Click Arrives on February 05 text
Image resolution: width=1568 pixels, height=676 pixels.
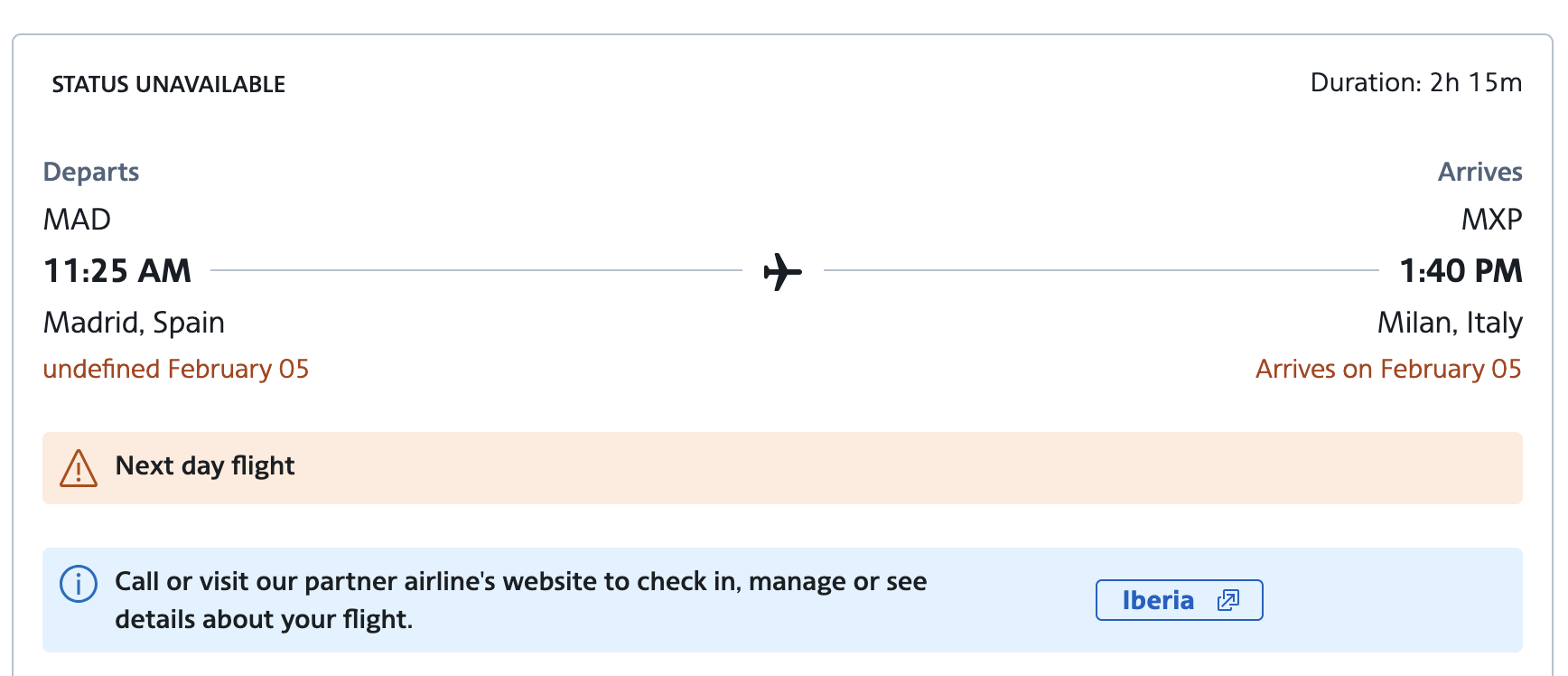[1388, 369]
